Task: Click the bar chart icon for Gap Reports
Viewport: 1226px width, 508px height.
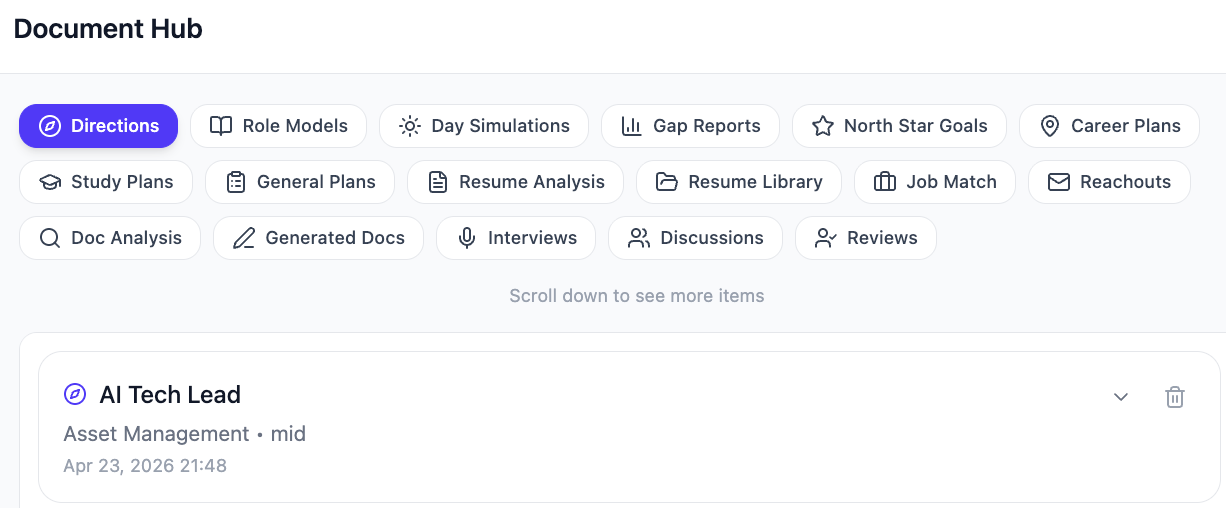Action: (x=632, y=126)
